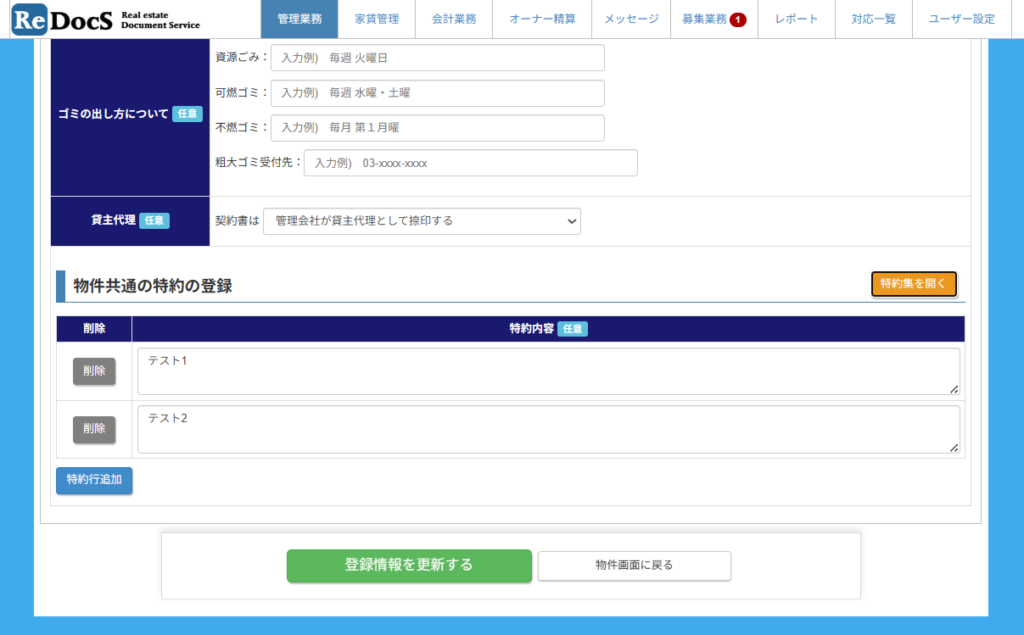
Task: Switch to the 家賃管理 tab
Action: (x=376, y=19)
